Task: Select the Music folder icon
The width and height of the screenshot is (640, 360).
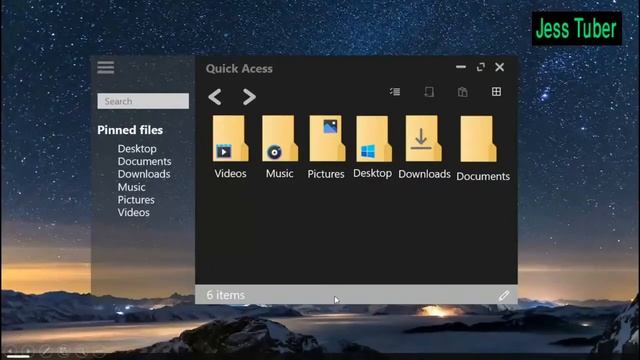Action: point(280,138)
